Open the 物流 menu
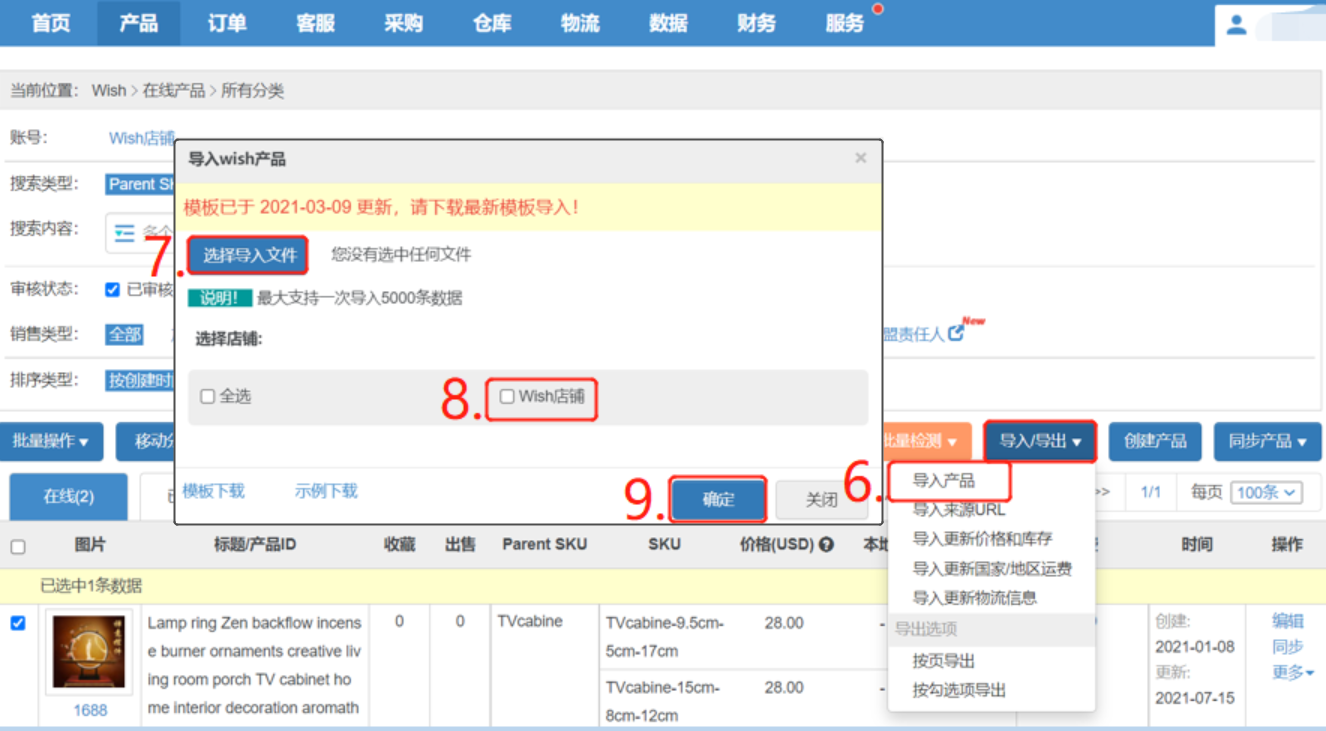Image resolution: width=1326 pixels, height=731 pixels. click(x=580, y=23)
